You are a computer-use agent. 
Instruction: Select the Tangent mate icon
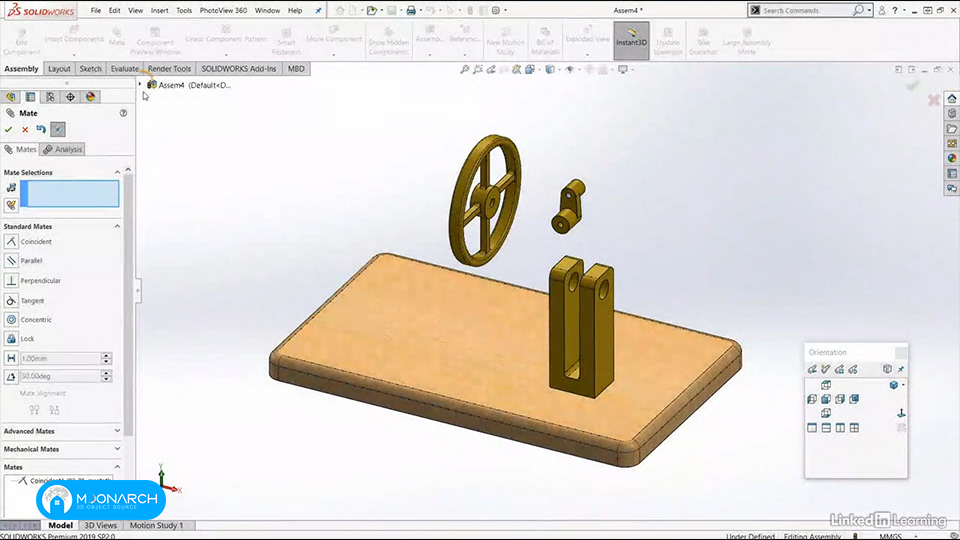[x=11, y=301]
